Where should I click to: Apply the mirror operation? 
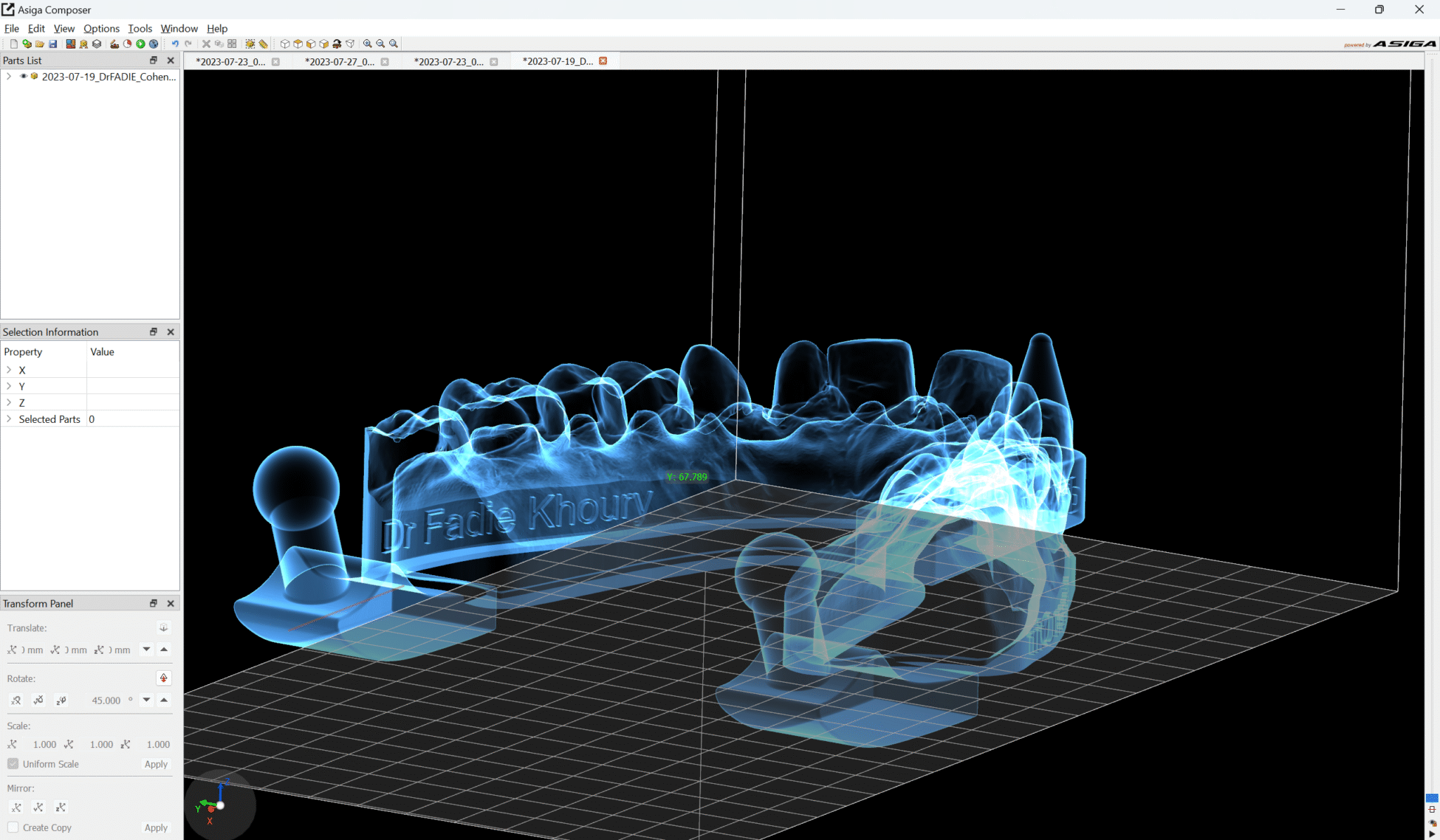156,827
